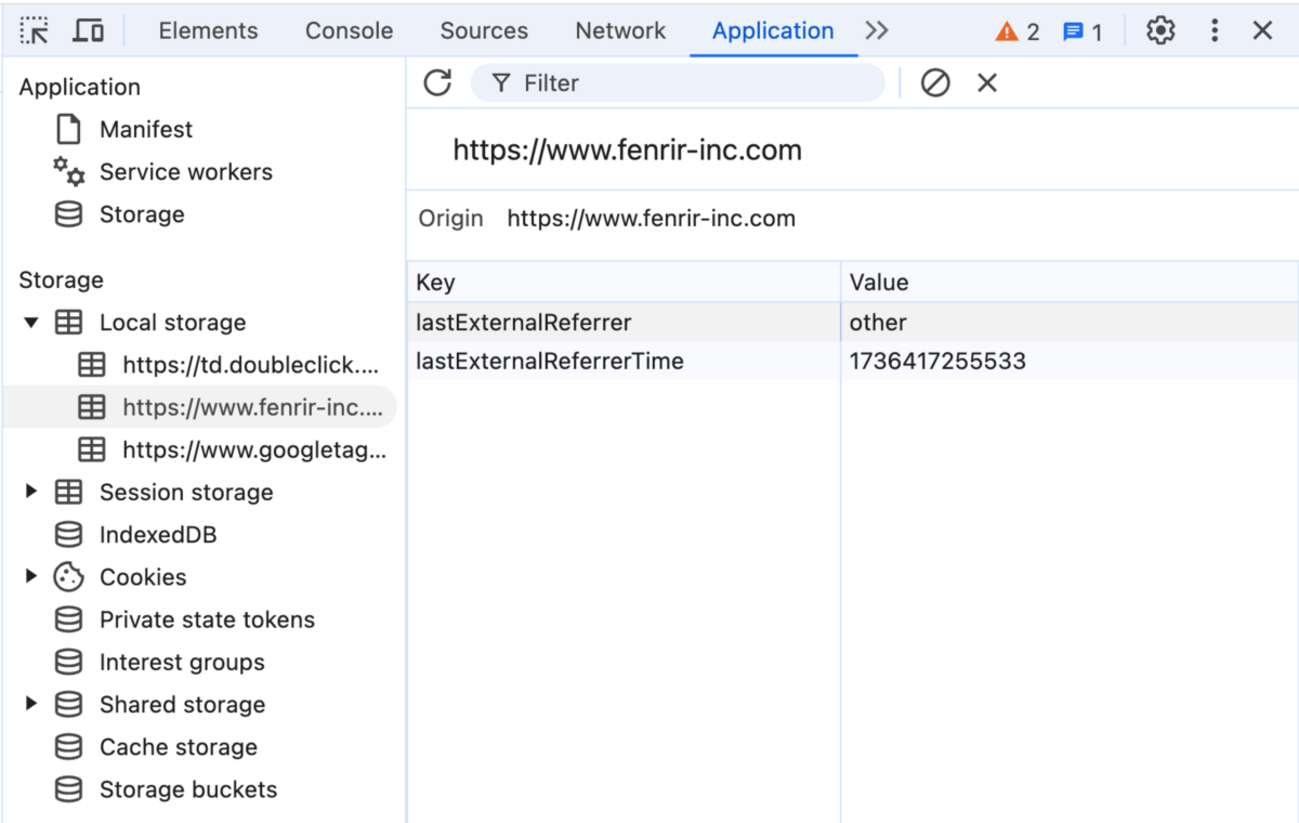Click the Filter input field
Screen dimensions: 1299x823
[690, 83]
